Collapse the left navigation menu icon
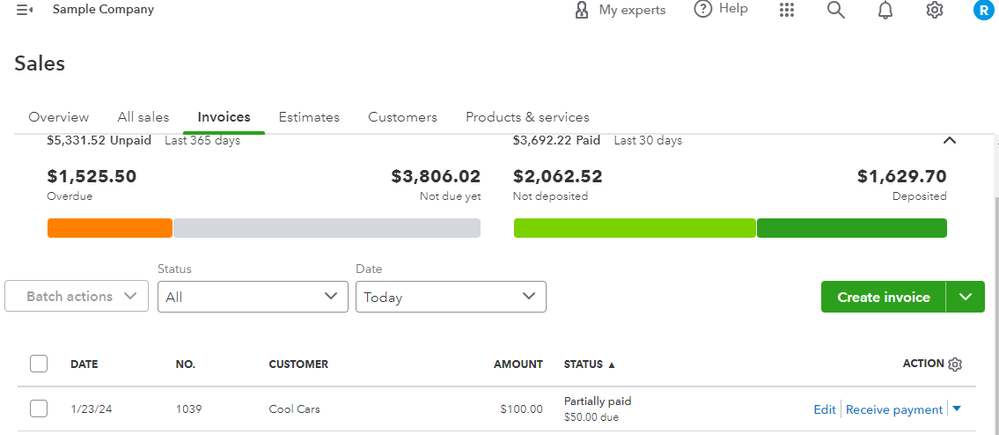 click(25, 10)
